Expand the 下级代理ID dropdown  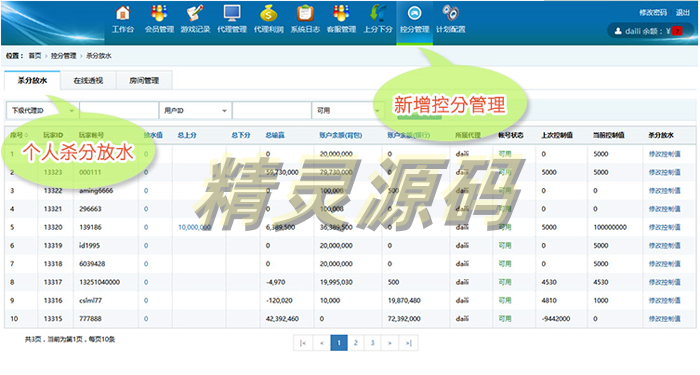click(43, 110)
